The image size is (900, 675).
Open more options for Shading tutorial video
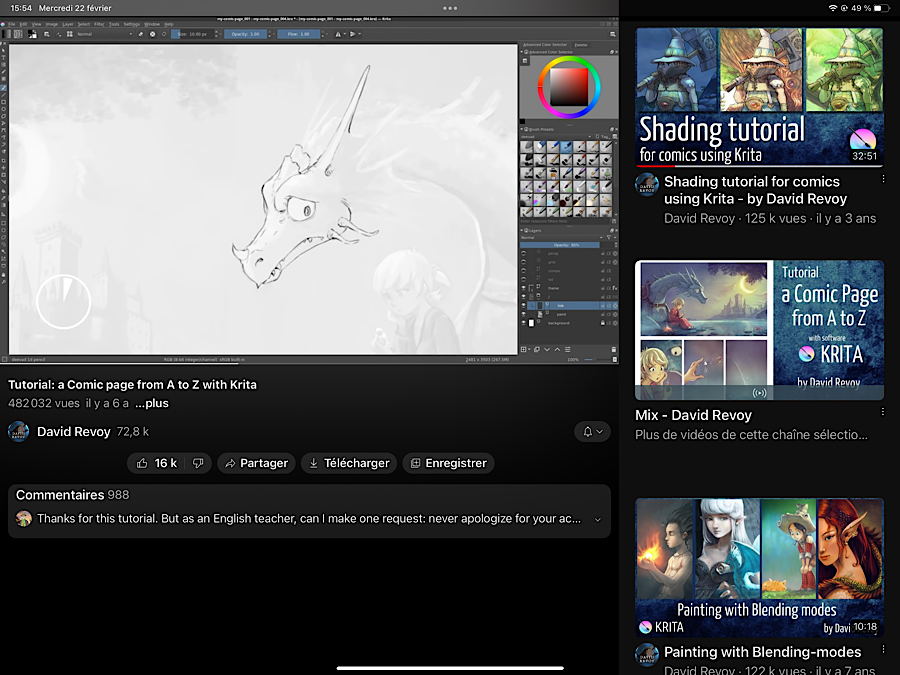[x=883, y=179]
